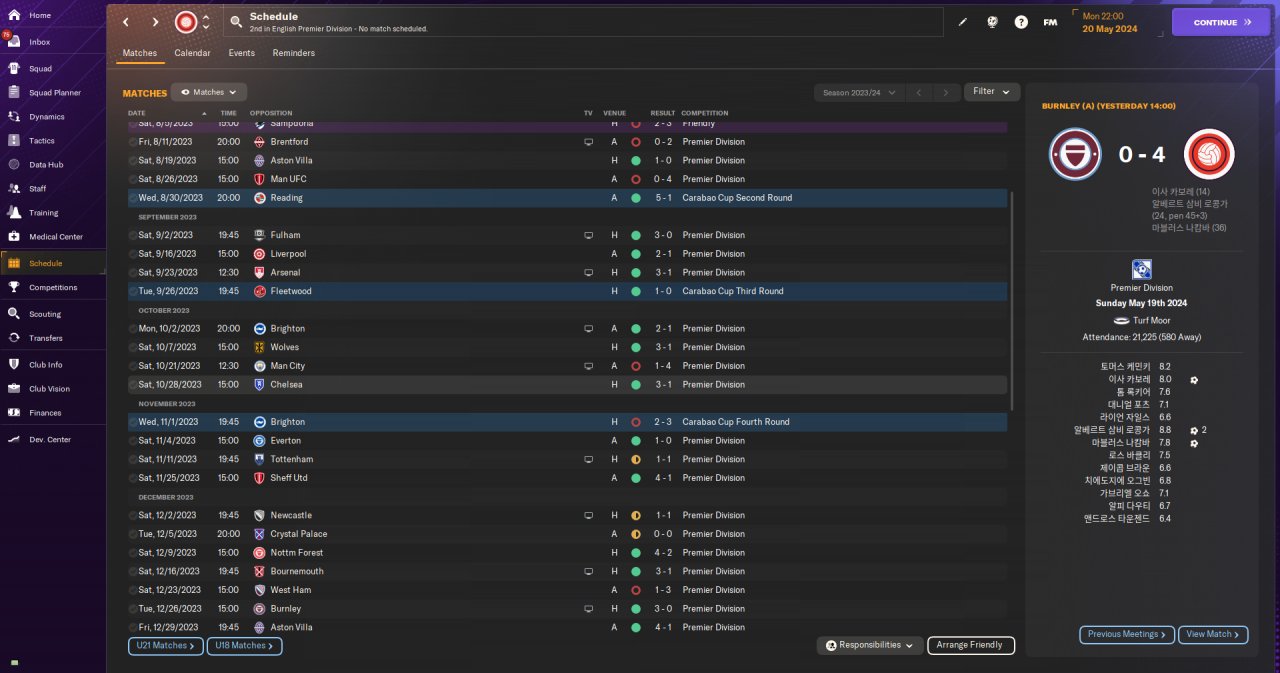This screenshot has width=1280, height=673.
Task: Open the Responsibilities dropdown
Action: pyautogui.click(x=869, y=645)
